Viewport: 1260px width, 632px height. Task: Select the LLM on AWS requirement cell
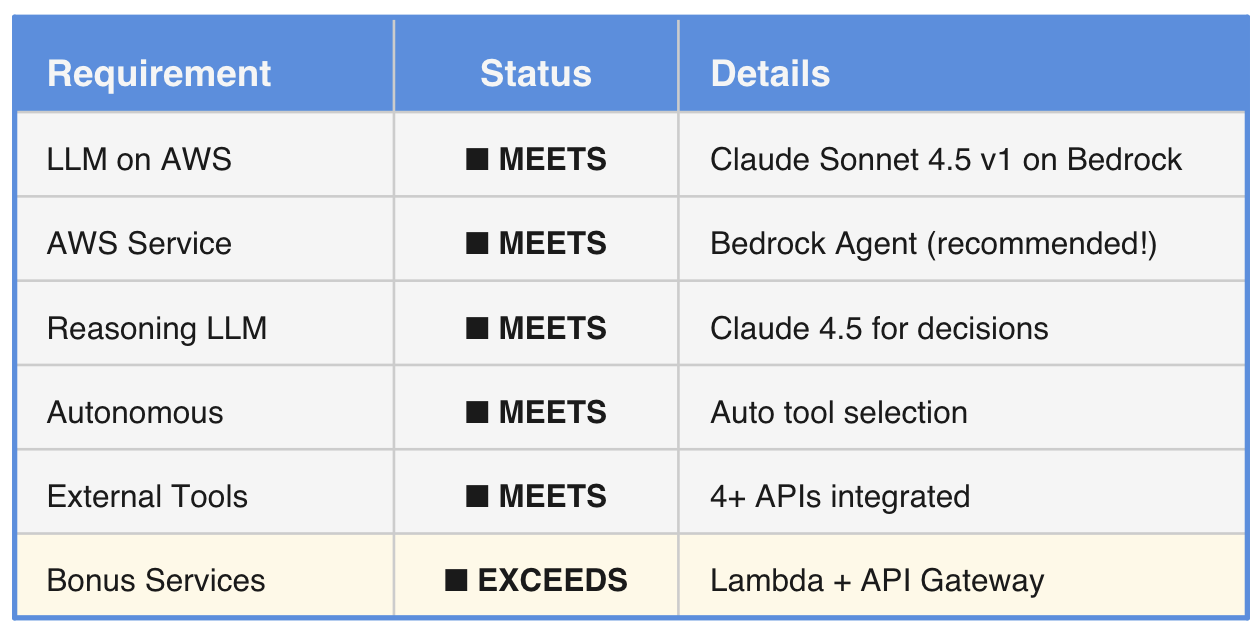tap(139, 160)
